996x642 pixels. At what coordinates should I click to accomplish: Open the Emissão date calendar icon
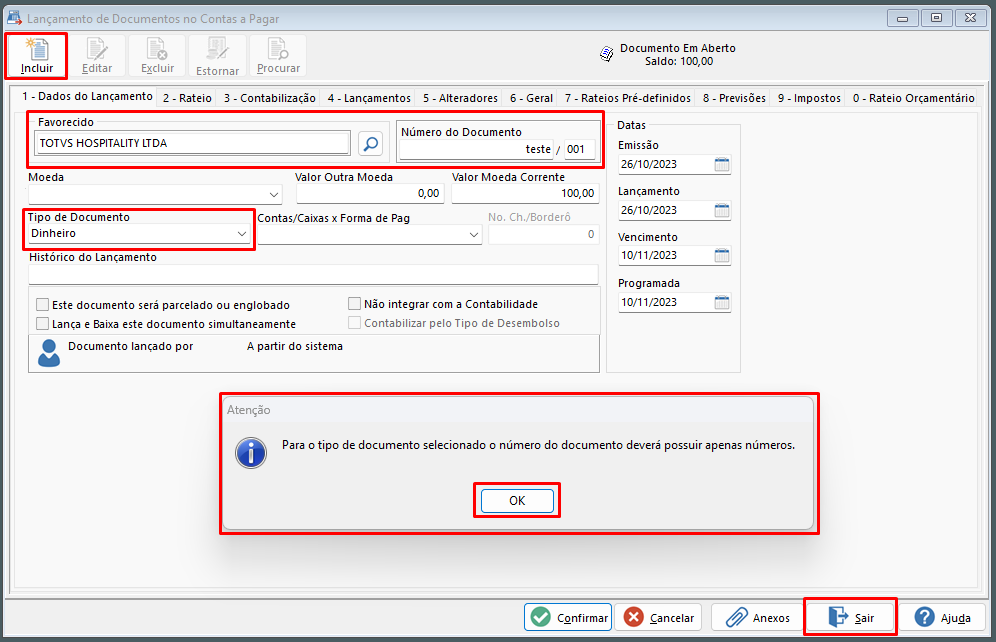point(722,164)
